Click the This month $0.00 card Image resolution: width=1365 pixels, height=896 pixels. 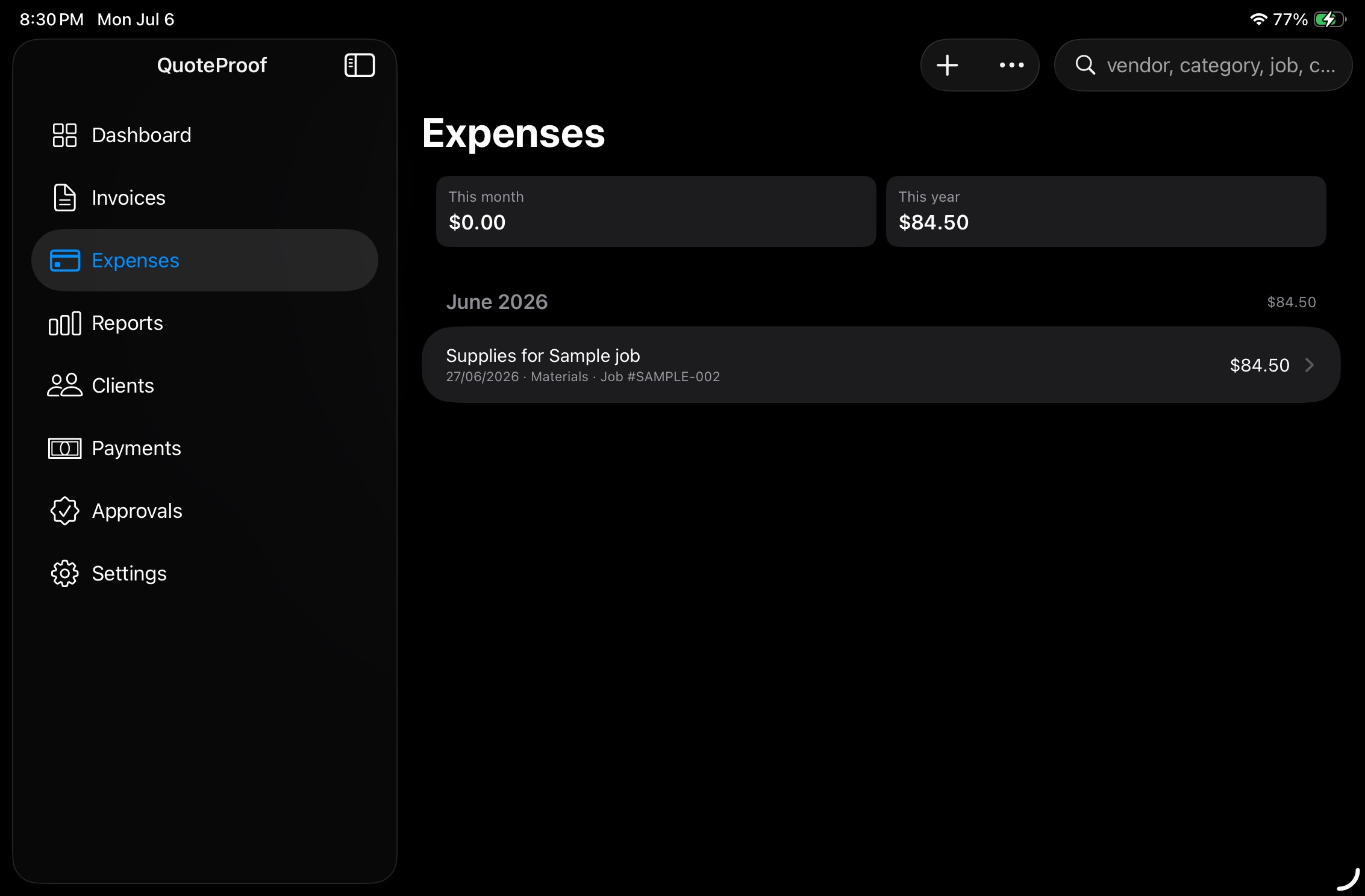656,211
